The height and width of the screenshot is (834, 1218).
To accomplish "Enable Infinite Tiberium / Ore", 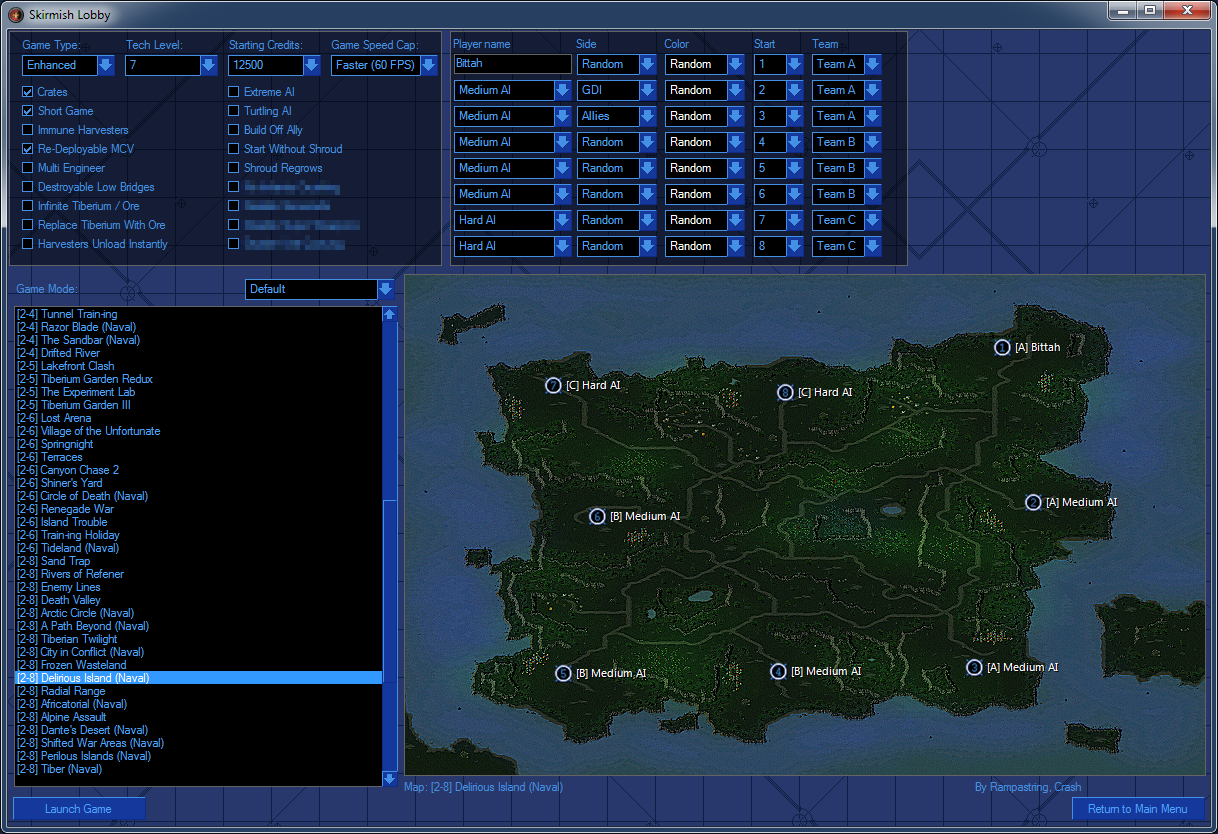I will pyautogui.click(x=28, y=206).
